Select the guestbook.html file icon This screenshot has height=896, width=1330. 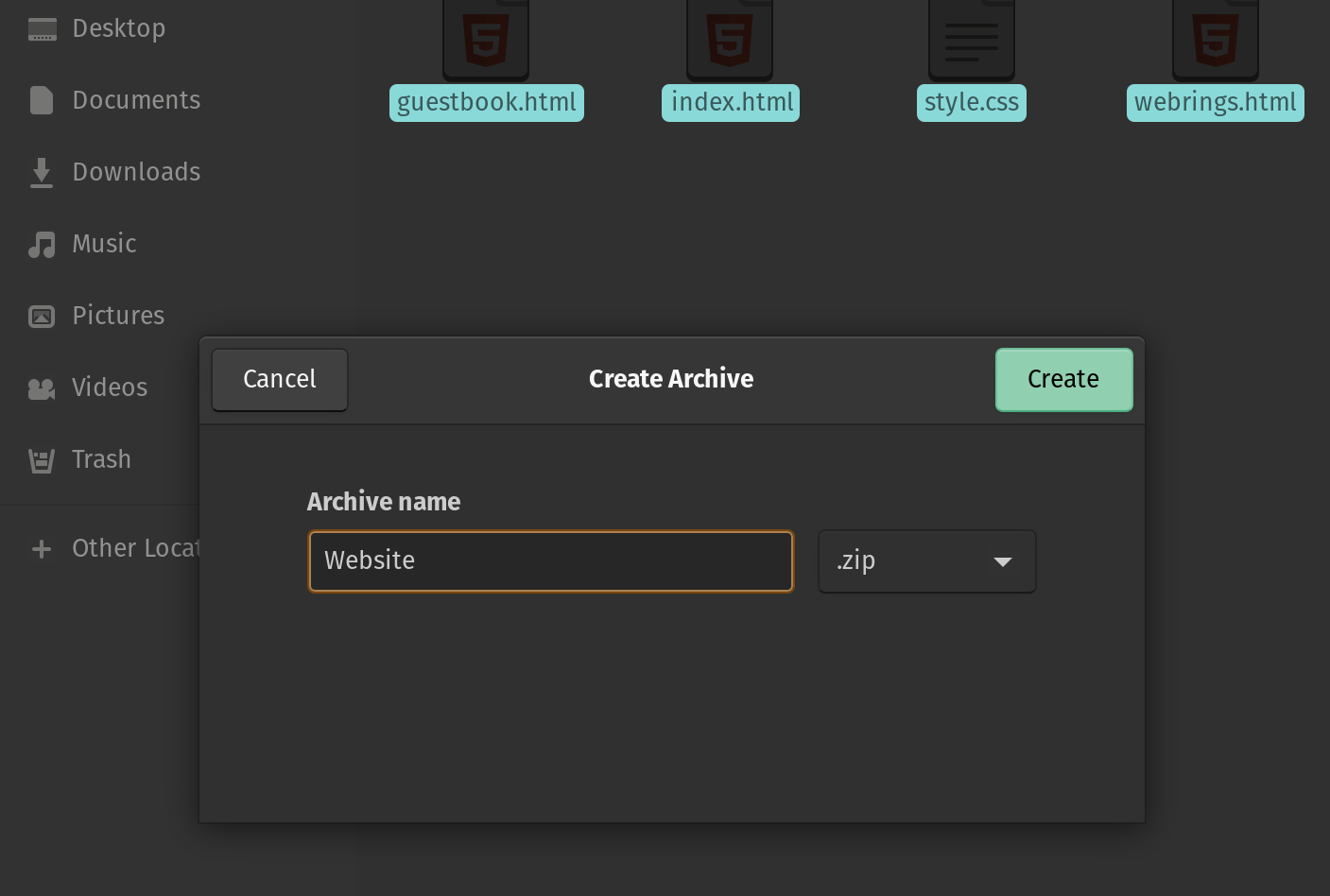tap(486, 40)
